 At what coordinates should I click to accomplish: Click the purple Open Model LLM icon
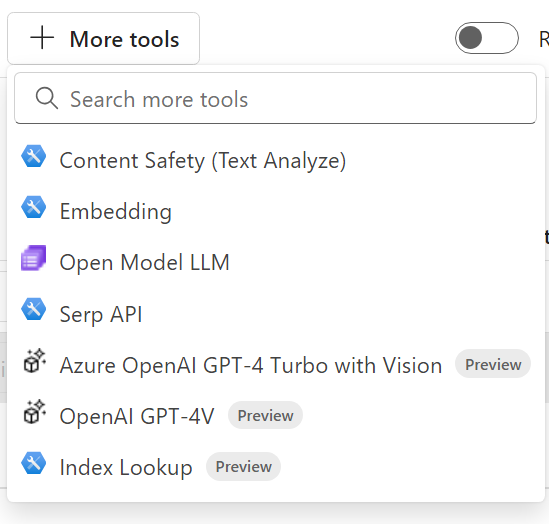click(34, 258)
